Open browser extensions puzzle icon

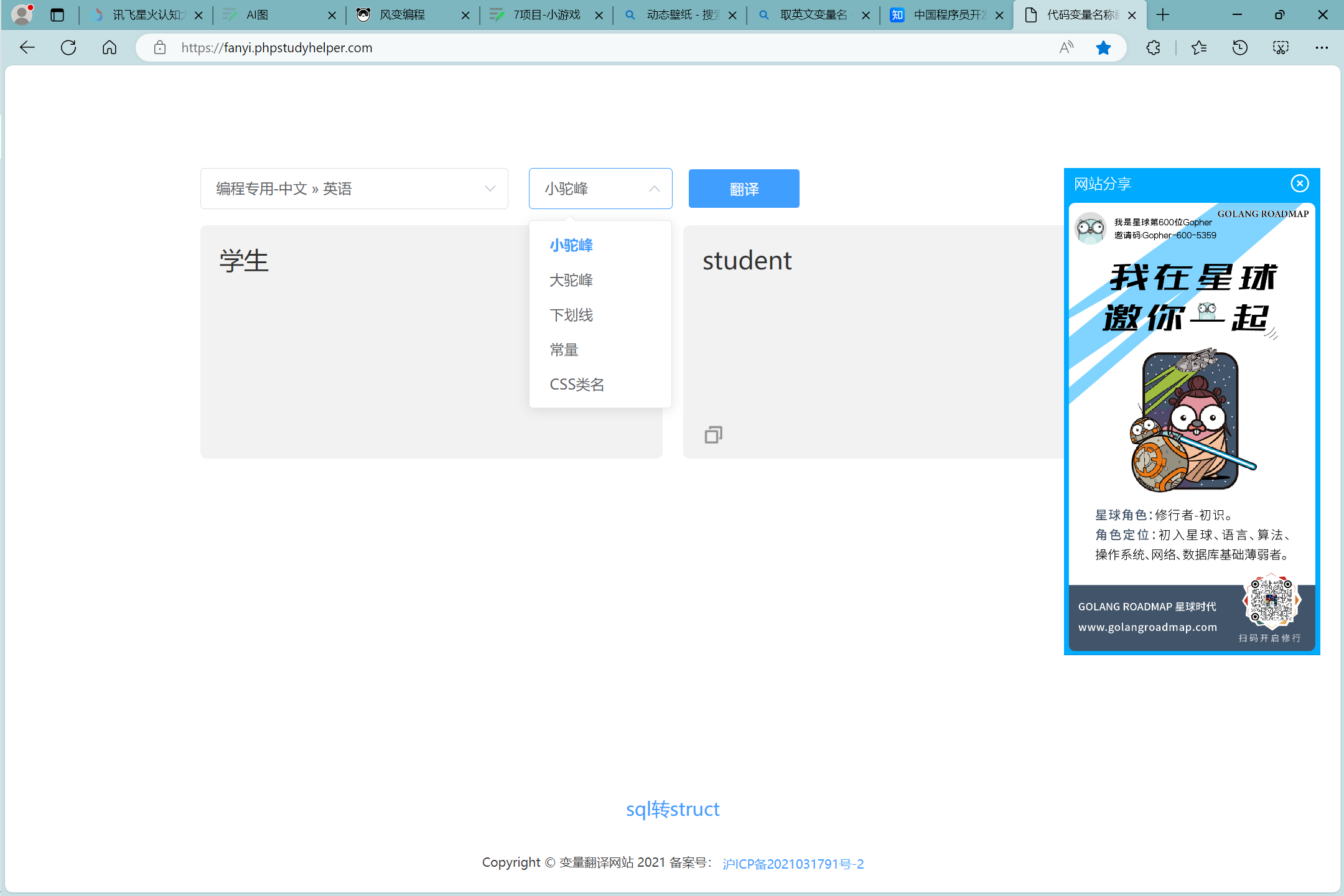1153,48
